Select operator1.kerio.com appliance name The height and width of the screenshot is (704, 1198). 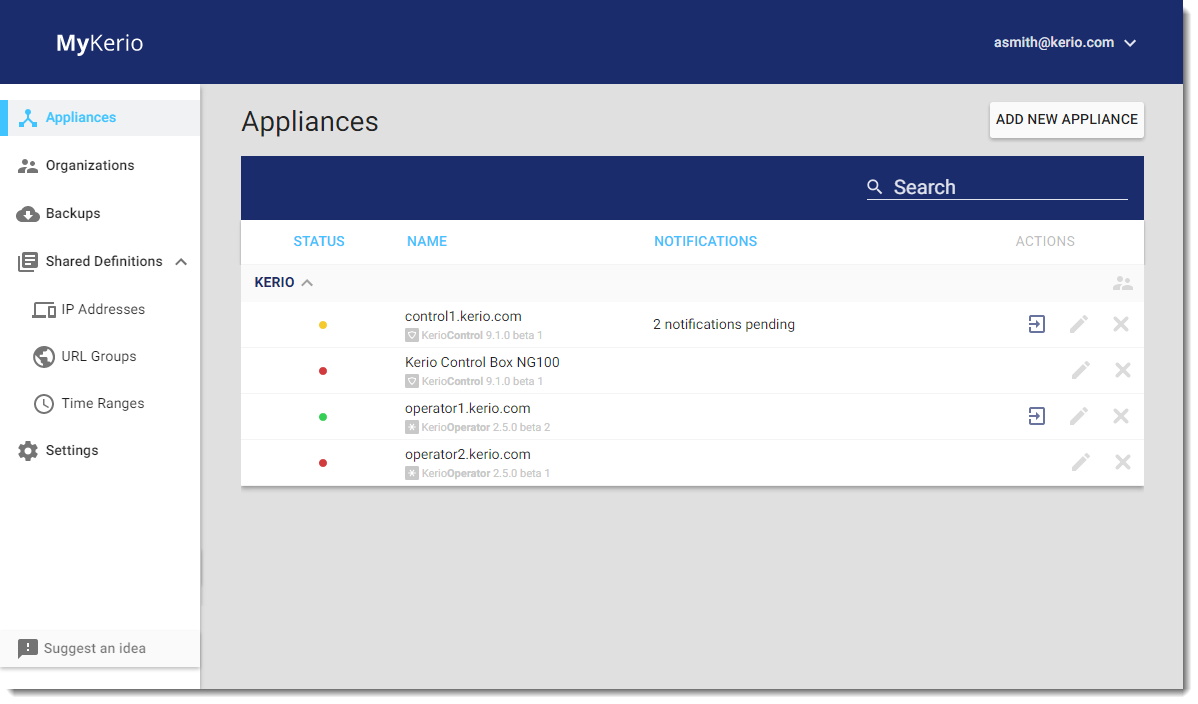pos(468,408)
